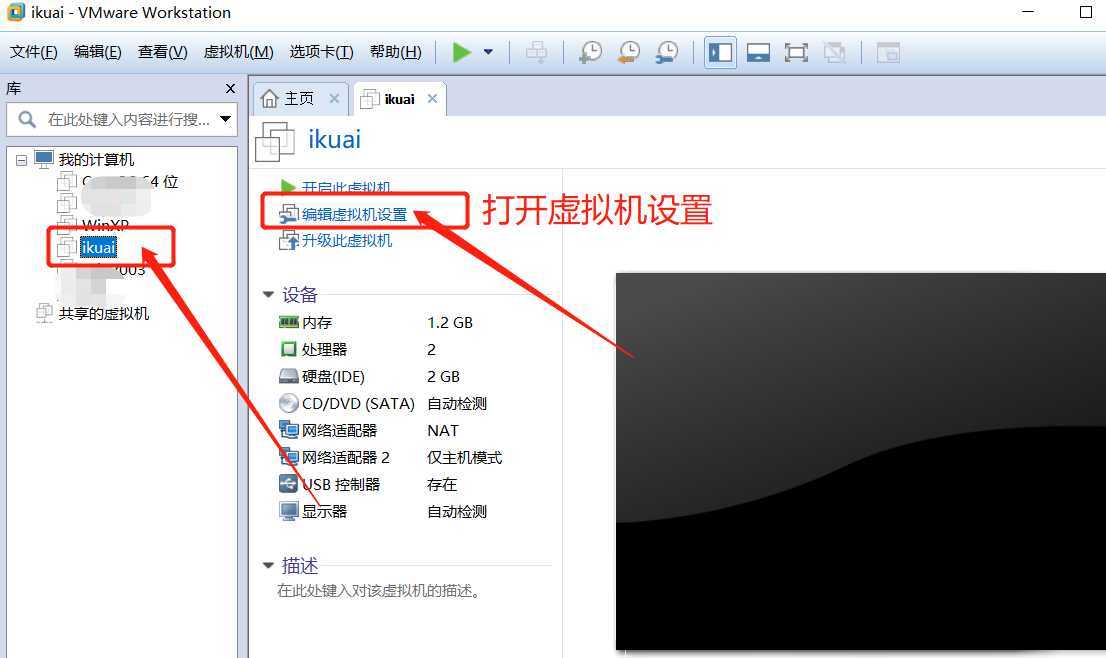Click the revert to snapshot toolbar icon
This screenshot has width=1106, height=658.
[x=628, y=52]
